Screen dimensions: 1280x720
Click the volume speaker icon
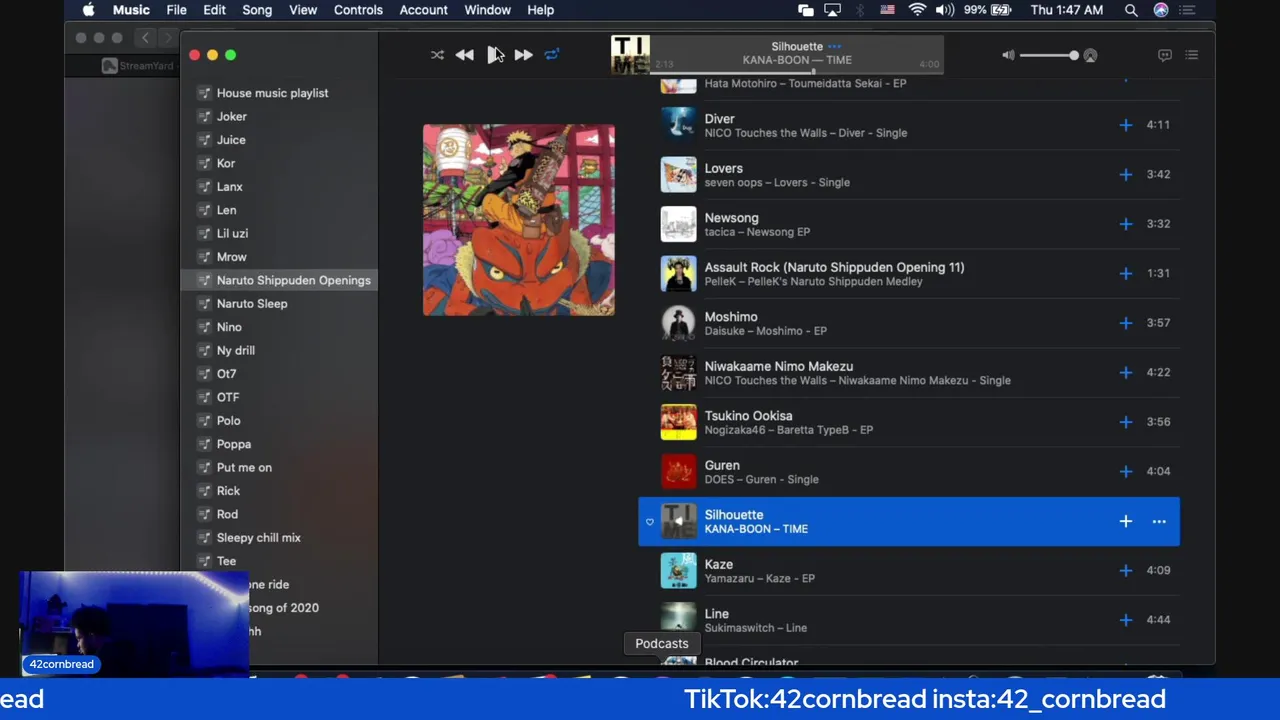(1008, 56)
